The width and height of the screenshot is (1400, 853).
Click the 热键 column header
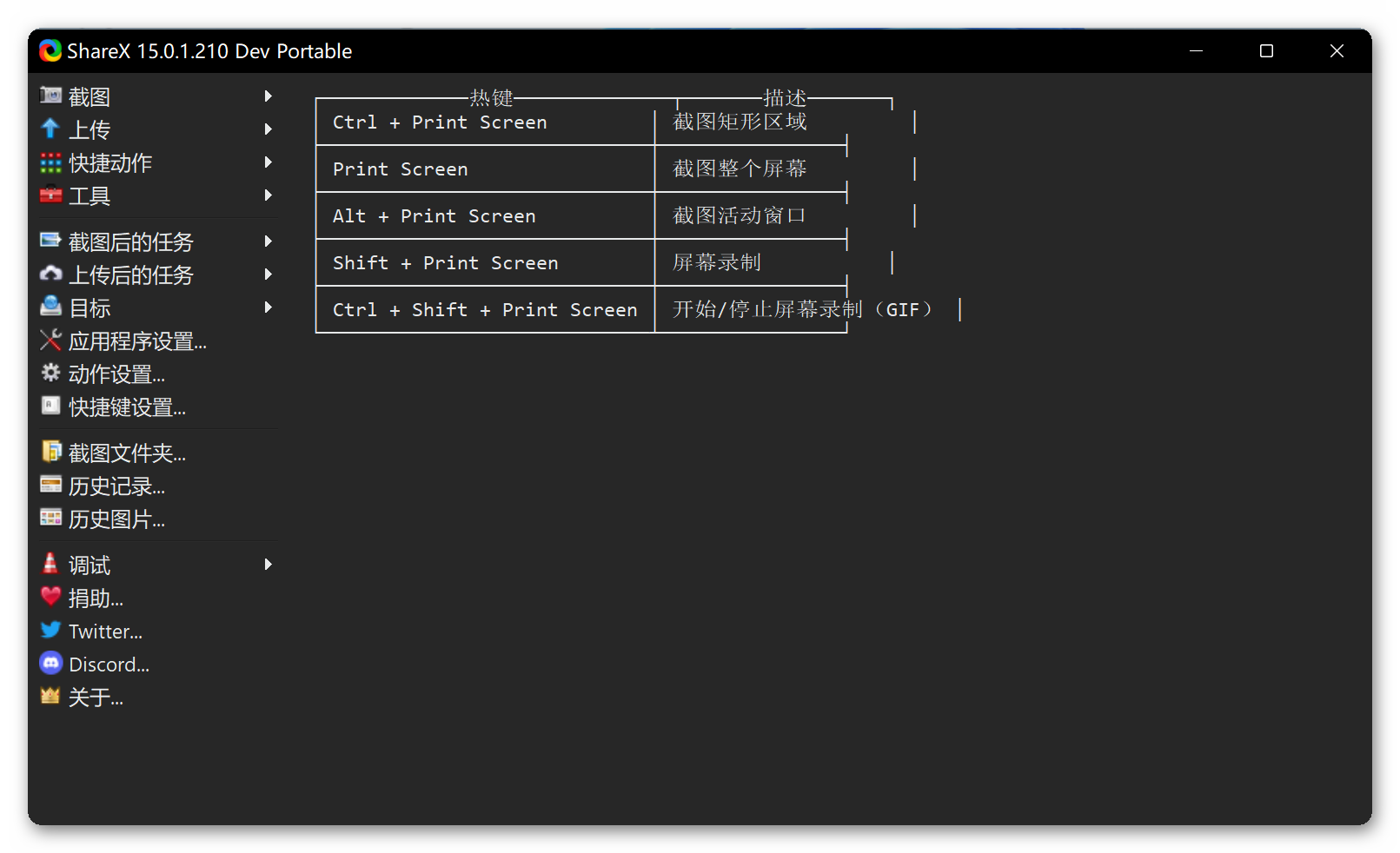(492, 98)
